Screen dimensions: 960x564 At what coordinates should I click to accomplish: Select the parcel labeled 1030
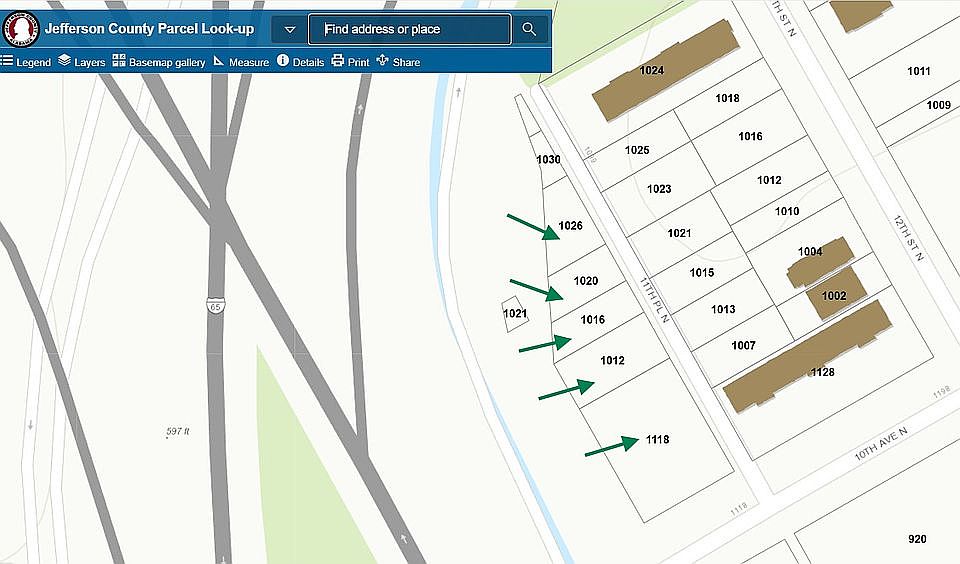[549, 160]
